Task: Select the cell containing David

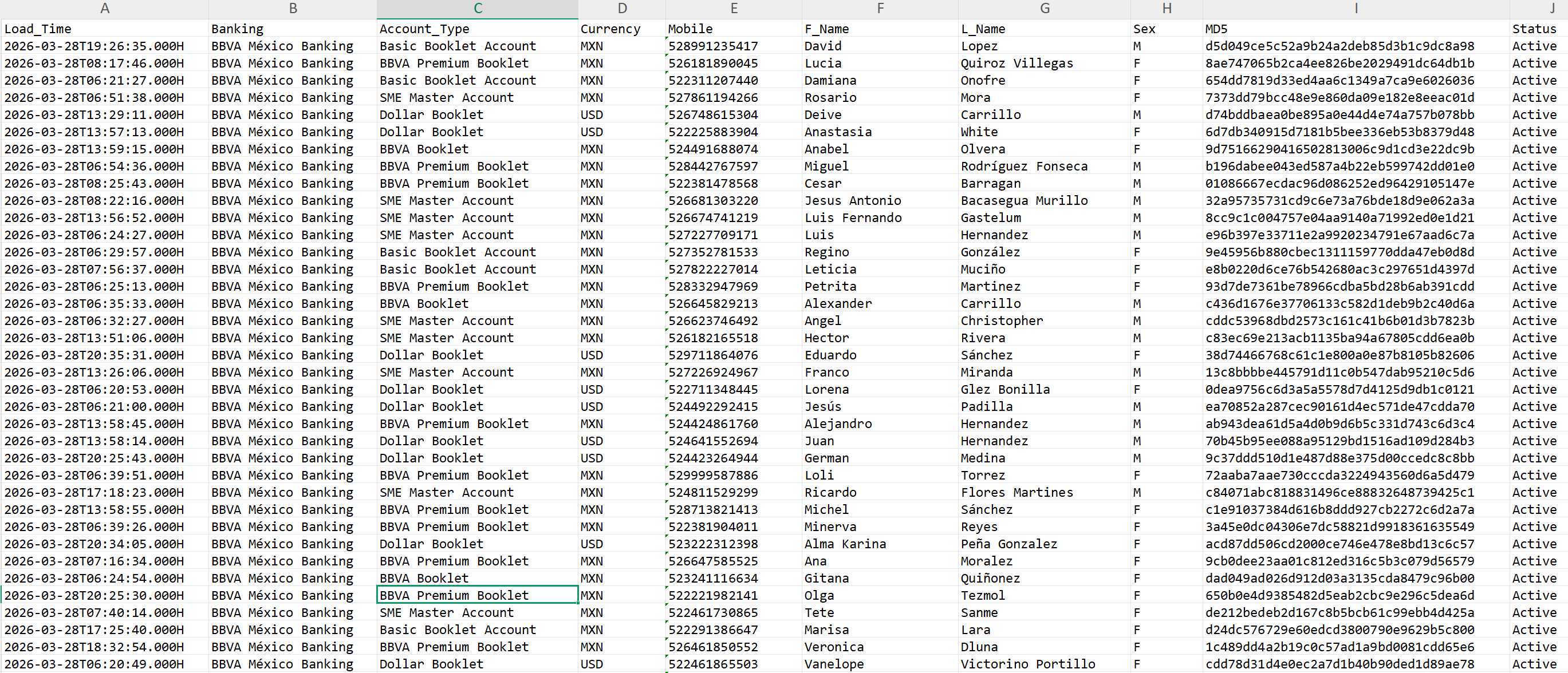Action: (880, 46)
